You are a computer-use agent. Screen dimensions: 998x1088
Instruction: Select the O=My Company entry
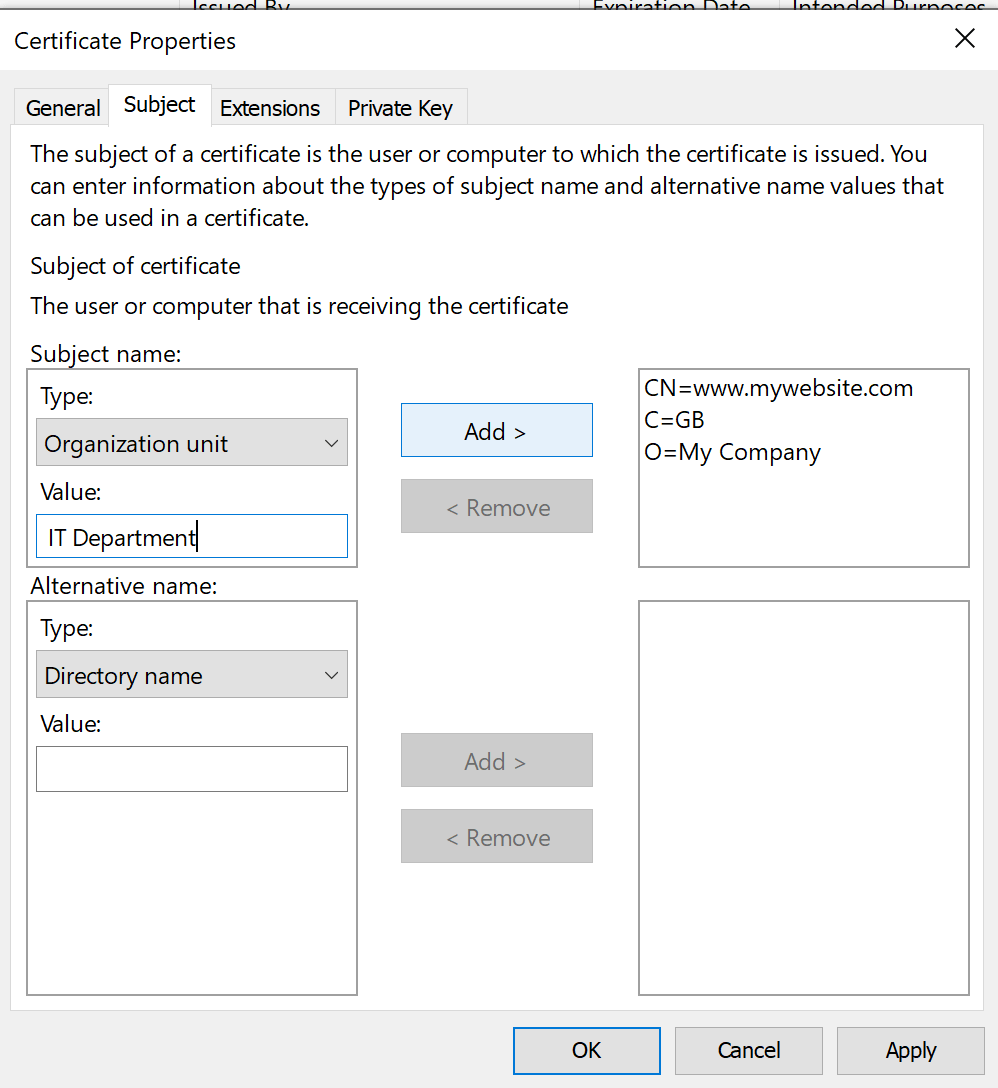tap(732, 452)
